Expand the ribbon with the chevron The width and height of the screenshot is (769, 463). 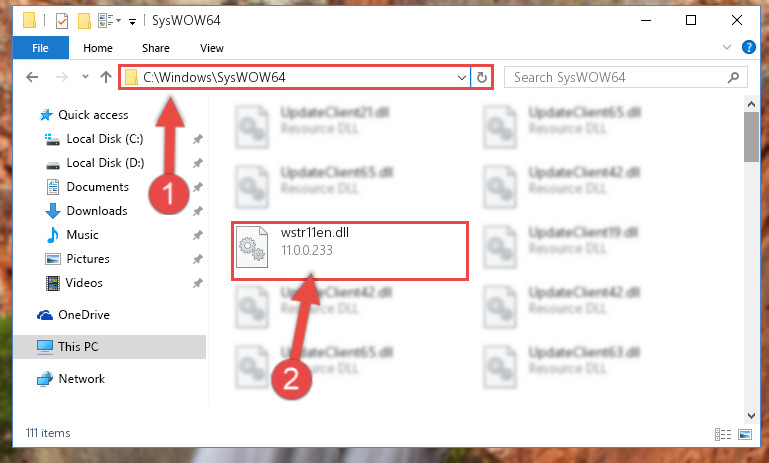click(x=727, y=48)
